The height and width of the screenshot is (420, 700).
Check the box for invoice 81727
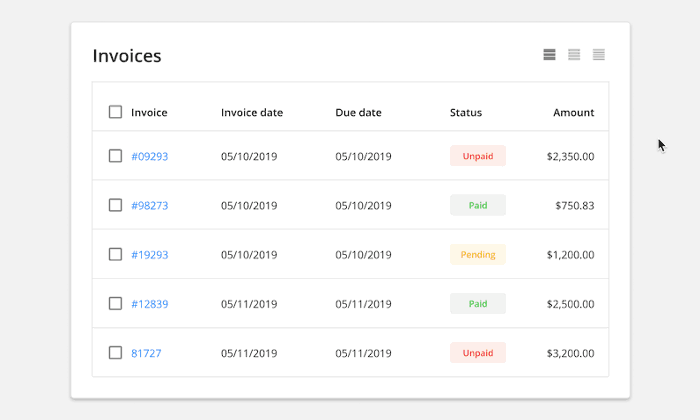coord(115,352)
